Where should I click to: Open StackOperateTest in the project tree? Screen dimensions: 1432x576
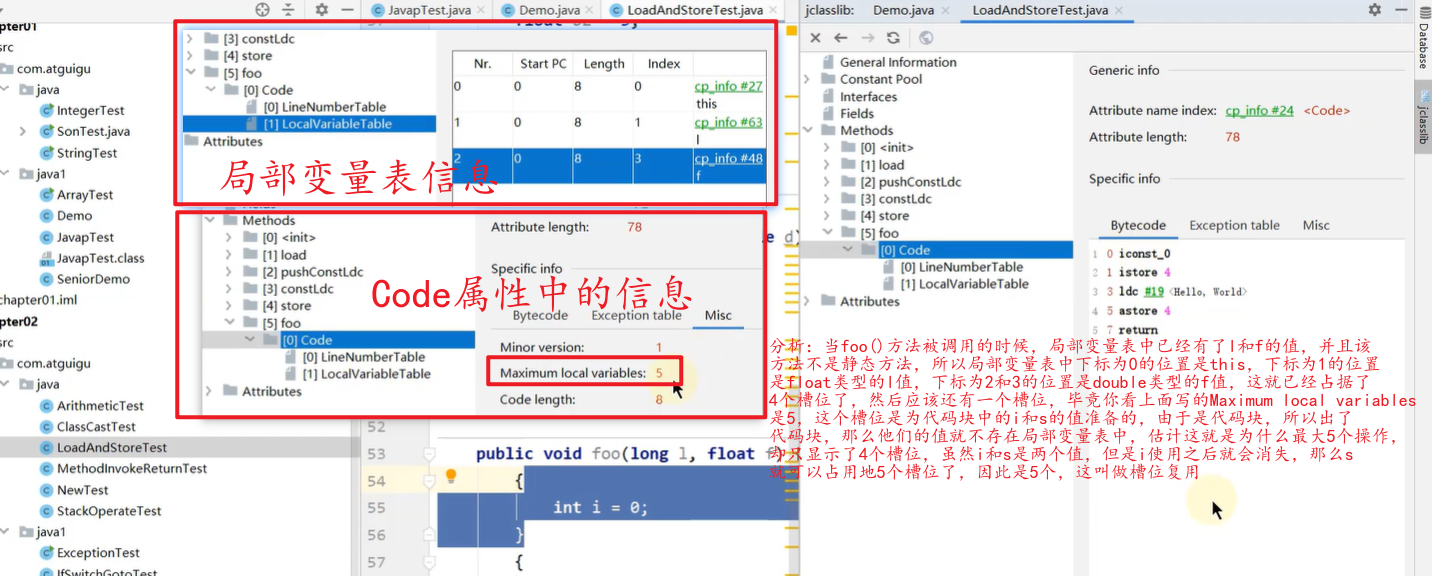point(109,511)
